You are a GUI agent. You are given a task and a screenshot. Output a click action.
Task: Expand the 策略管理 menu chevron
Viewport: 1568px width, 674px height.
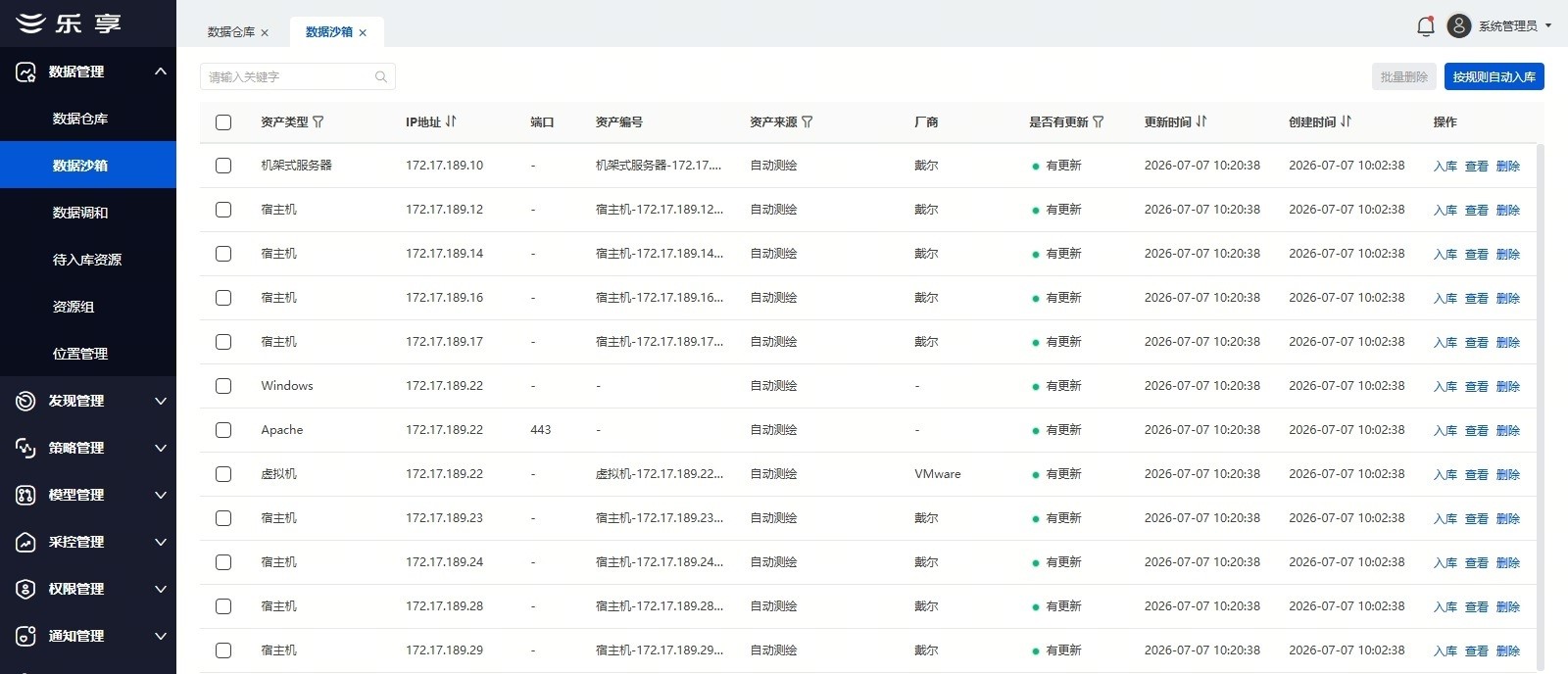click(161, 448)
